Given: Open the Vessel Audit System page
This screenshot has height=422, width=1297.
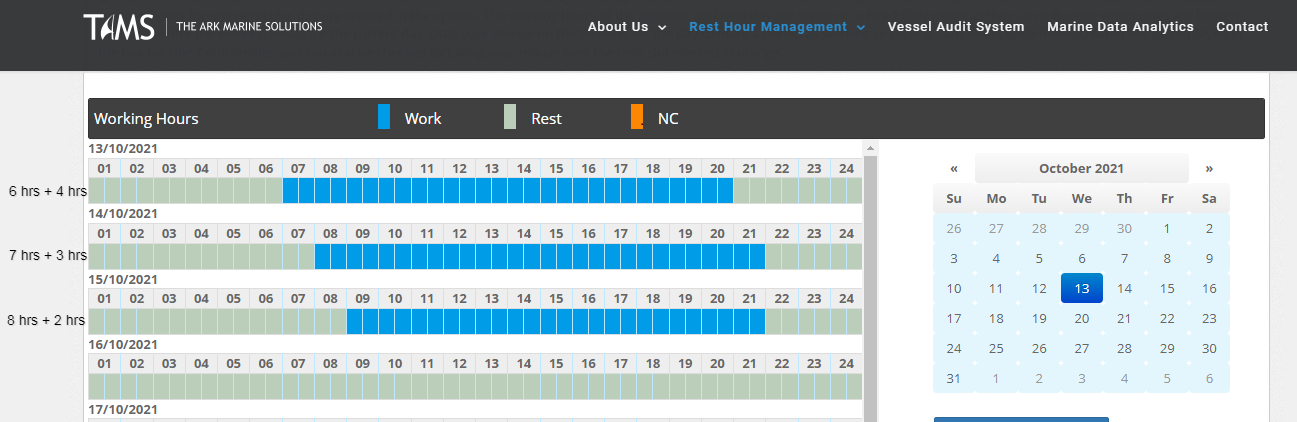Looking at the screenshot, I should tap(955, 27).
